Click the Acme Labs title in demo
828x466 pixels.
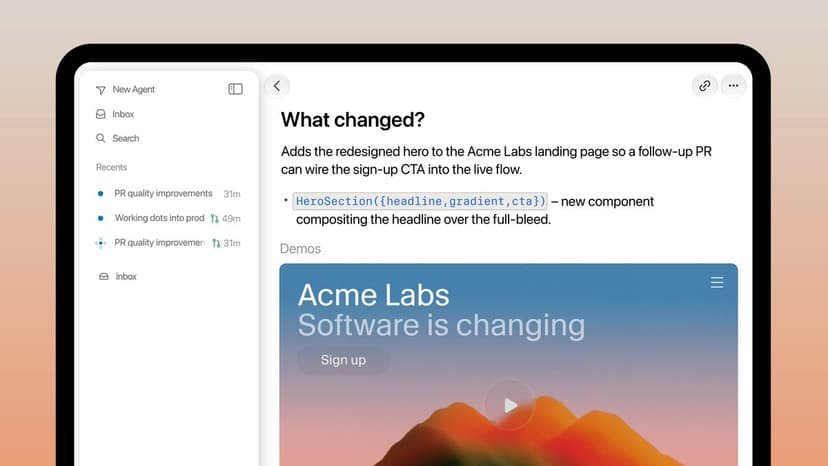(373, 295)
